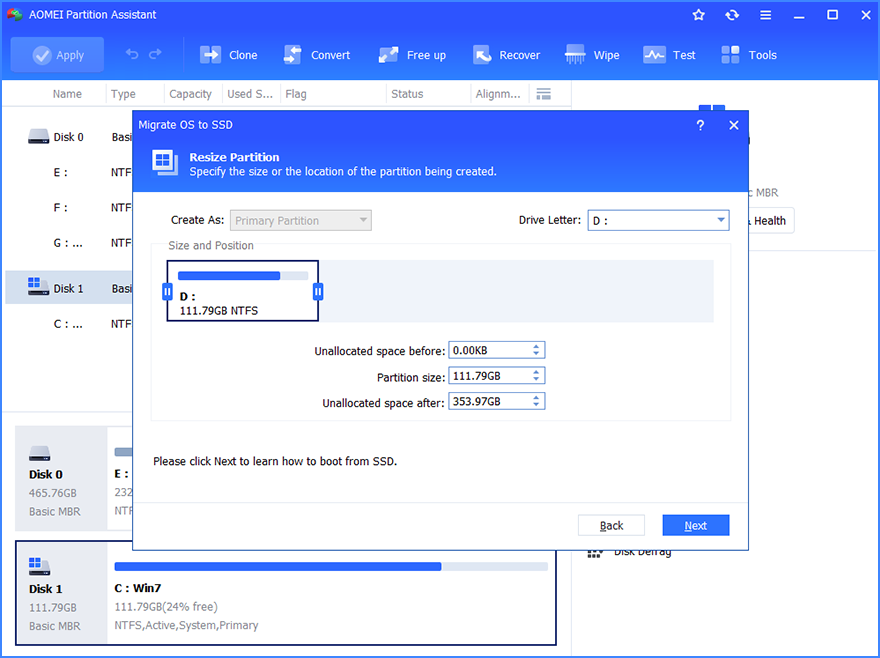Viewport: 880px width, 658px height.
Task: Increase Unallocated space before value
Action: (537, 346)
